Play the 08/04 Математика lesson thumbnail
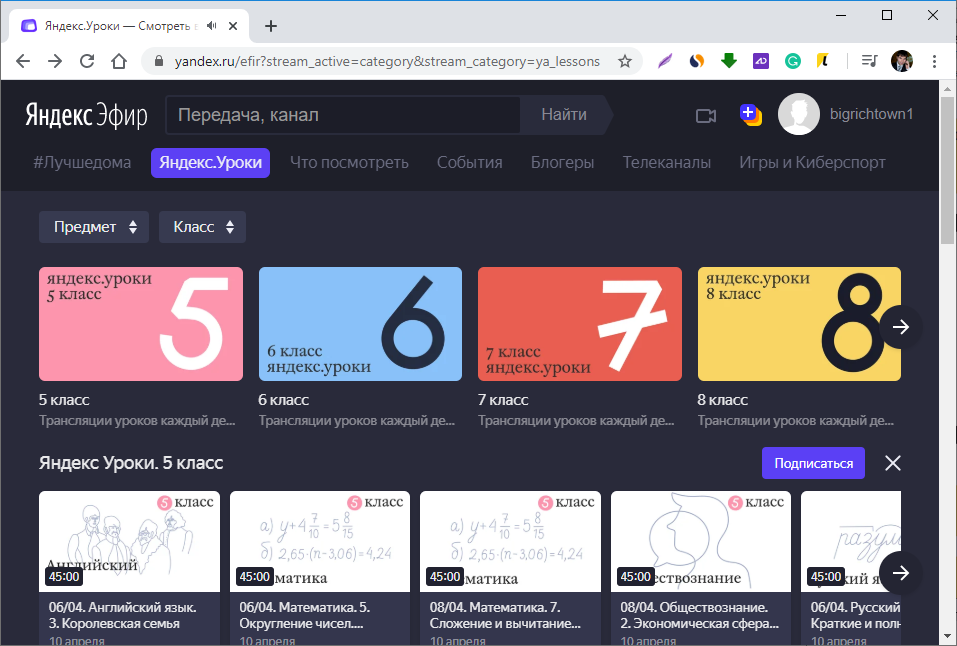Image resolution: width=957 pixels, height=646 pixels. point(510,542)
